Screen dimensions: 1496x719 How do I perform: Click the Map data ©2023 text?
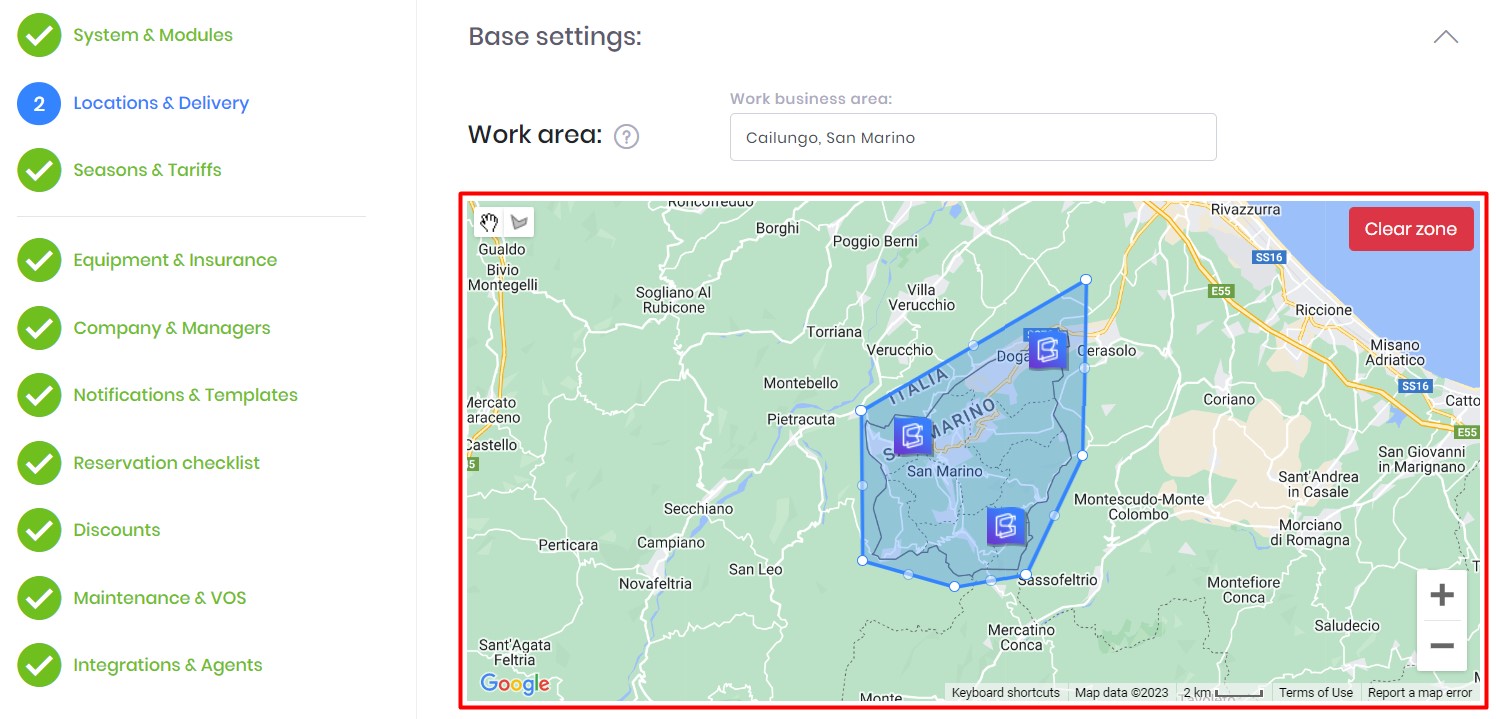(1121, 692)
